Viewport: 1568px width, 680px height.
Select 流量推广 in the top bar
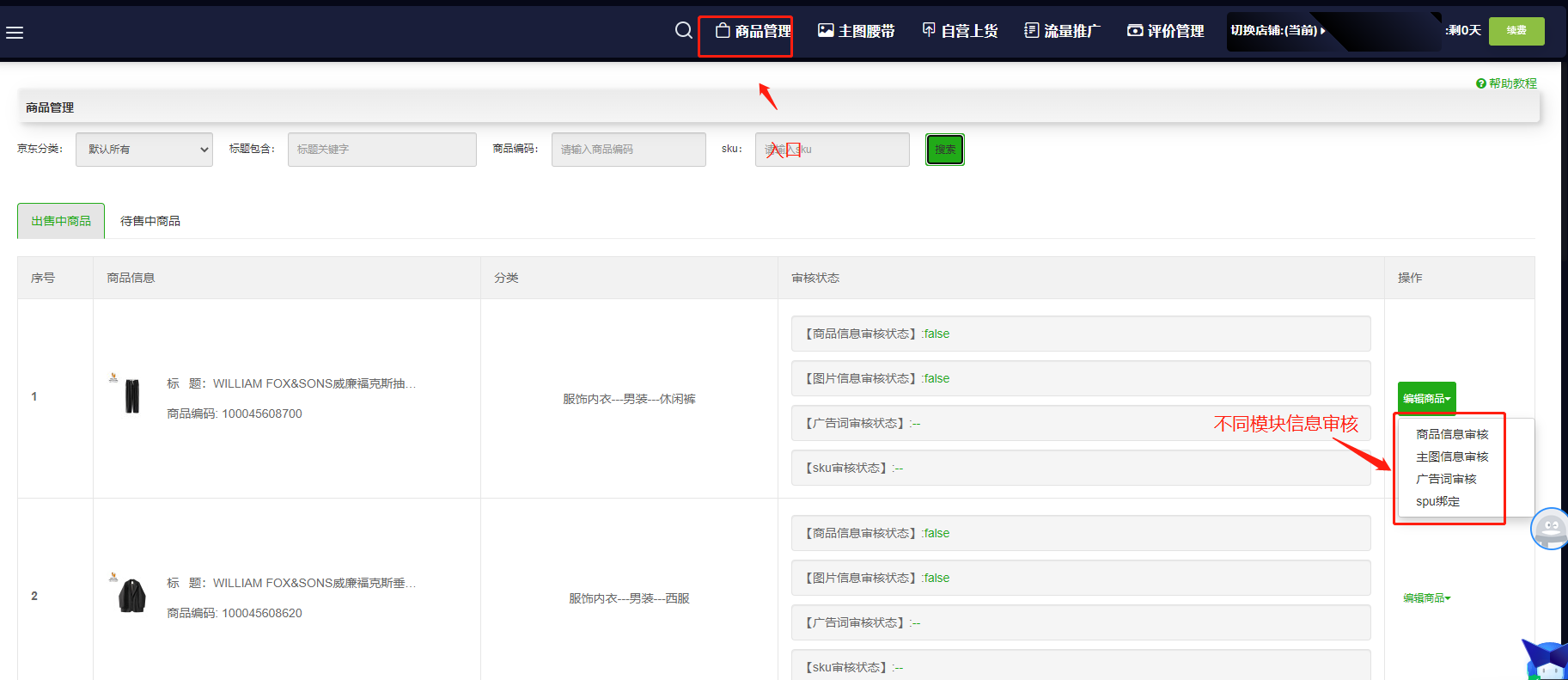pos(1062,32)
